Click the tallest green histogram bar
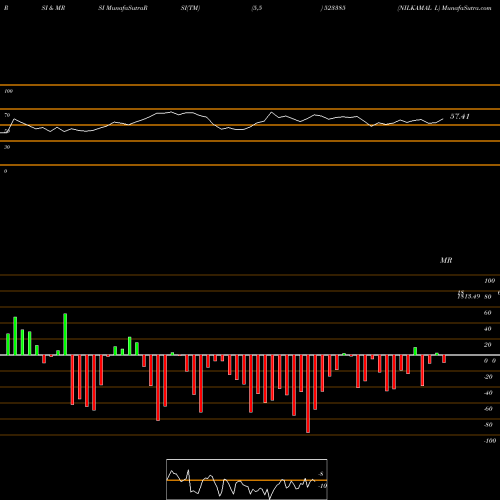This screenshot has height=500, width=500. (x=65, y=334)
